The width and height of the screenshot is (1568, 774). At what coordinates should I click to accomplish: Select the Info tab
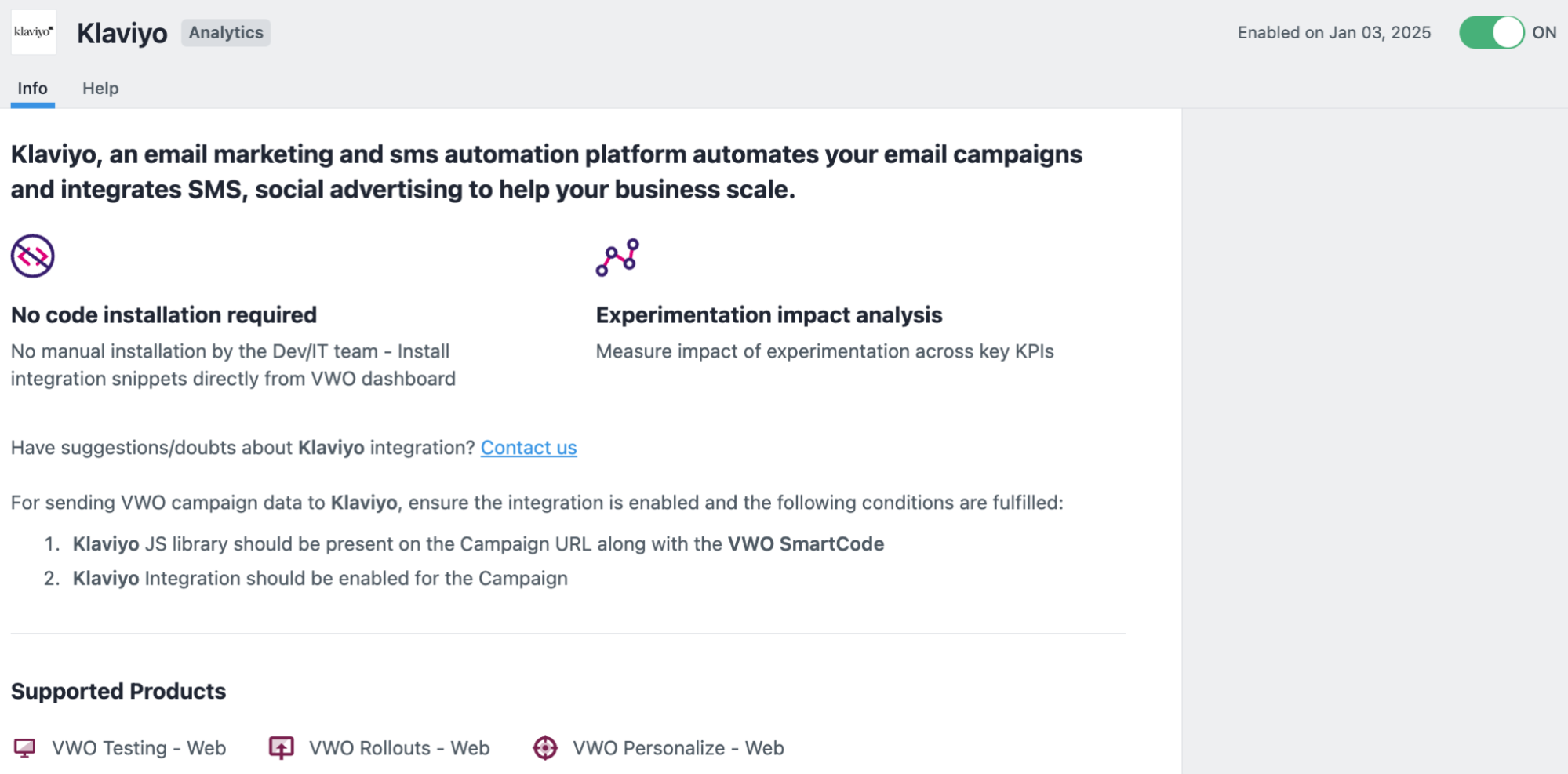(x=33, y=88)
